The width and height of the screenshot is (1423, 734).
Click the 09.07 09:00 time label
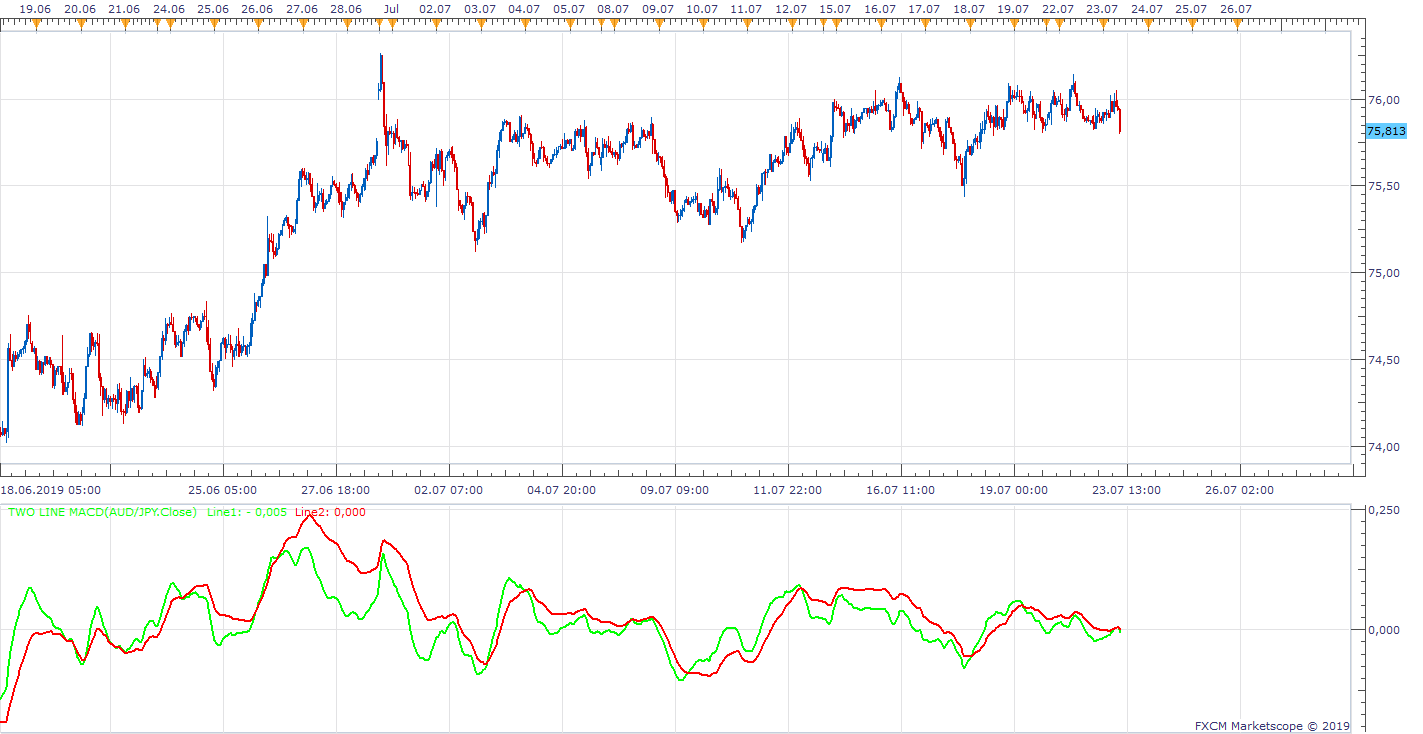coord(675,490)
